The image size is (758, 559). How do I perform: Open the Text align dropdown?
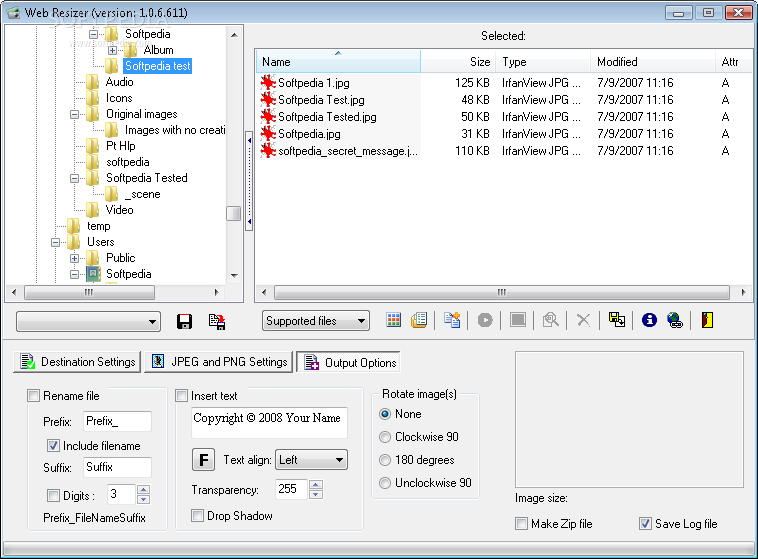(x=311, y=459)
